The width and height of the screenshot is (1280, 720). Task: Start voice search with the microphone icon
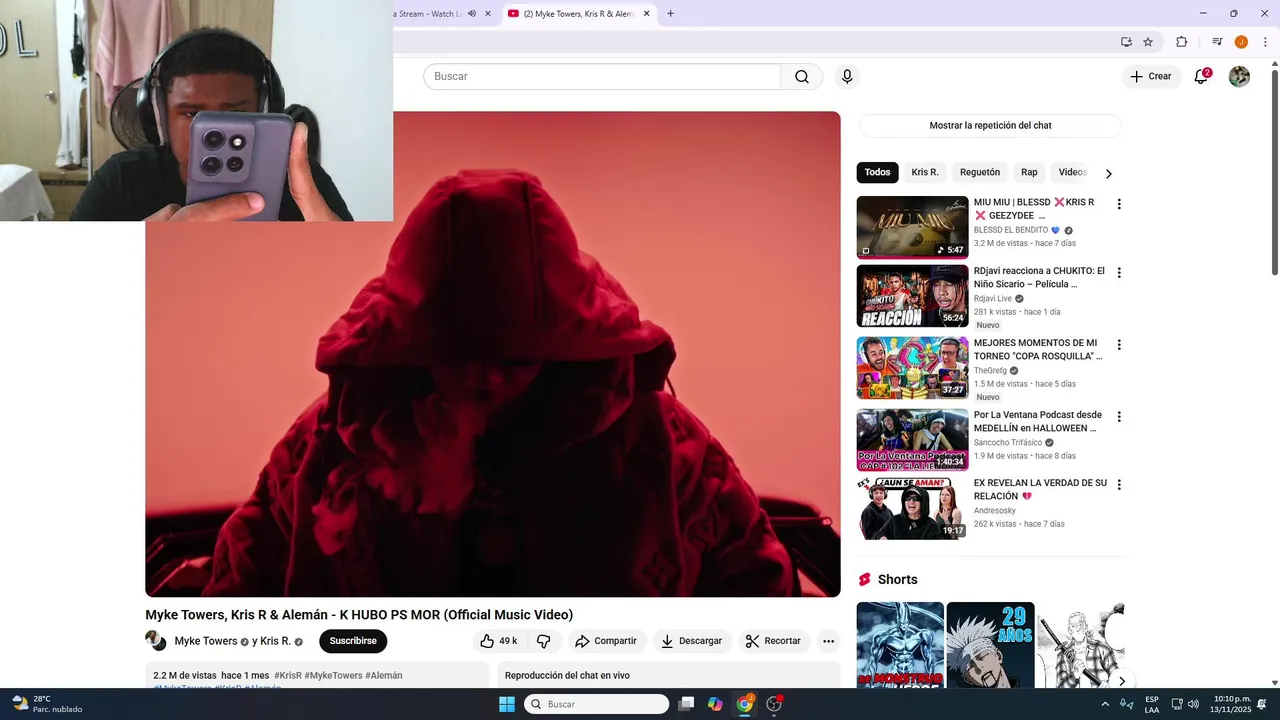click(x=847, y=77)
